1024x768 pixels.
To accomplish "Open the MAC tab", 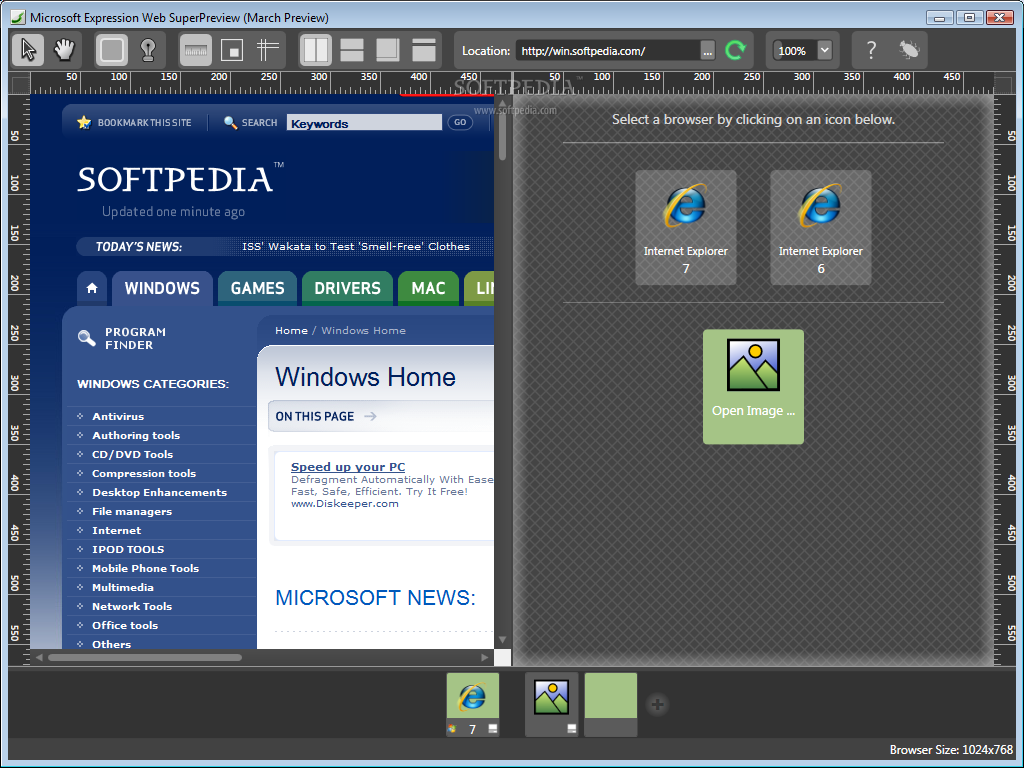I will click(428, 288).
